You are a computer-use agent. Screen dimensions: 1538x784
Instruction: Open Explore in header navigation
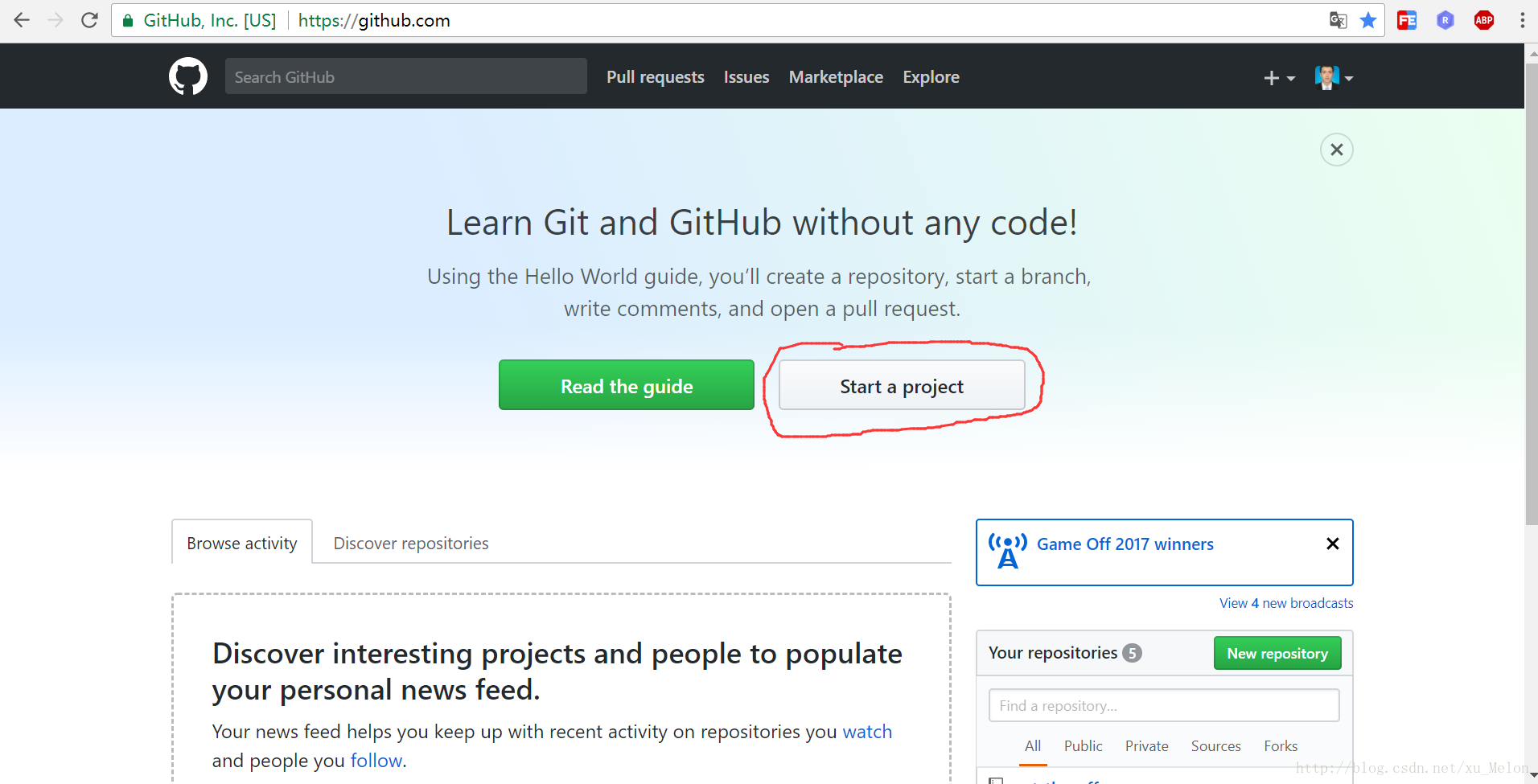click(931, 77)
